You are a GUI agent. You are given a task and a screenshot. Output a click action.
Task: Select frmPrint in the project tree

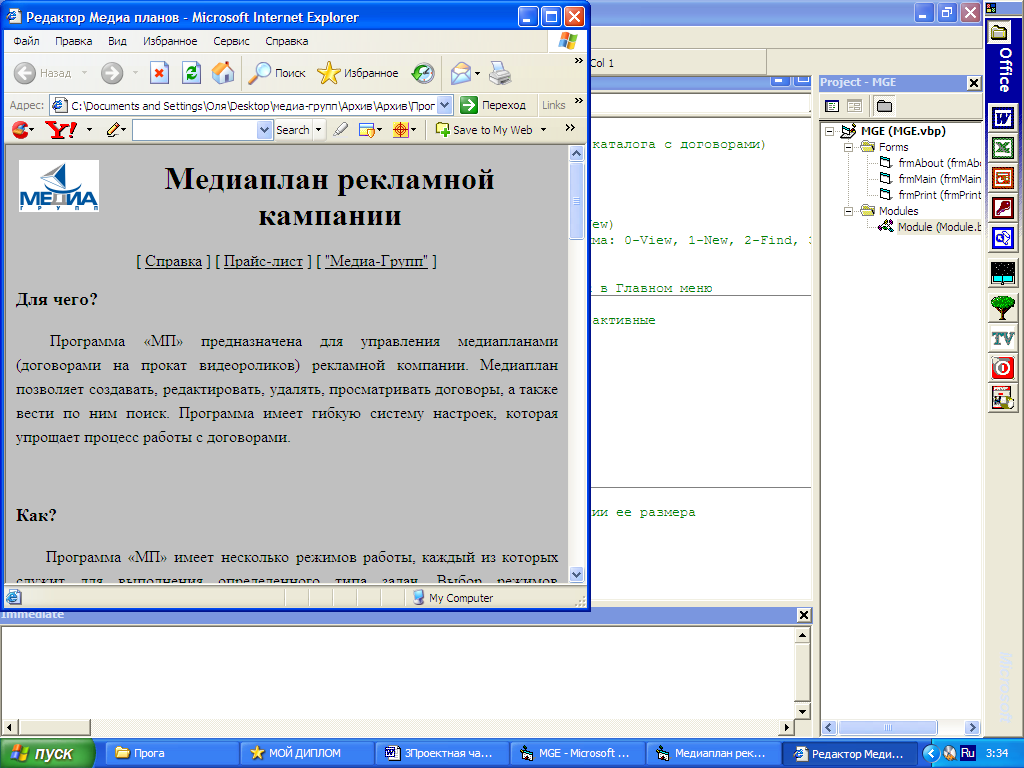click(x=930, y=195)
